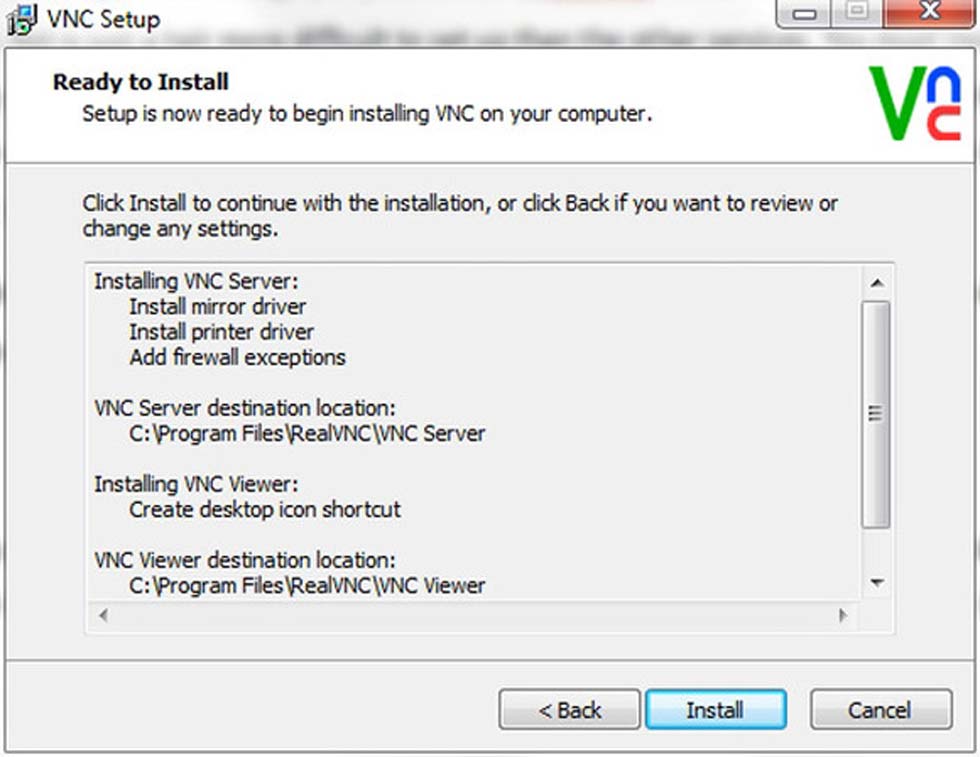Click the 'Add firewall exceptions' line

pyautogui.click(x=238, y=358)
